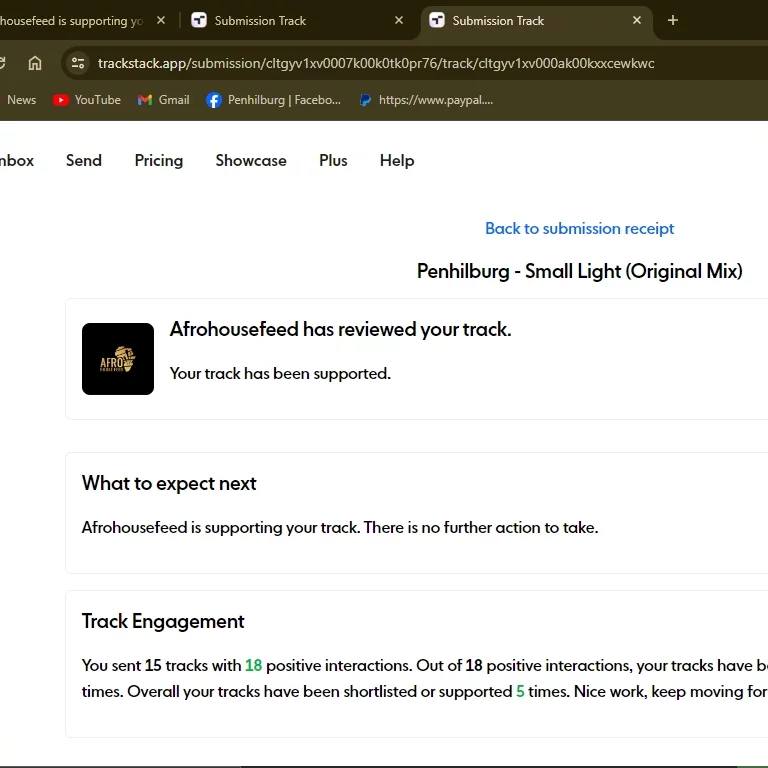Open the PayPal bookmark
Viewport: 768px width, 768px height.
426,100
